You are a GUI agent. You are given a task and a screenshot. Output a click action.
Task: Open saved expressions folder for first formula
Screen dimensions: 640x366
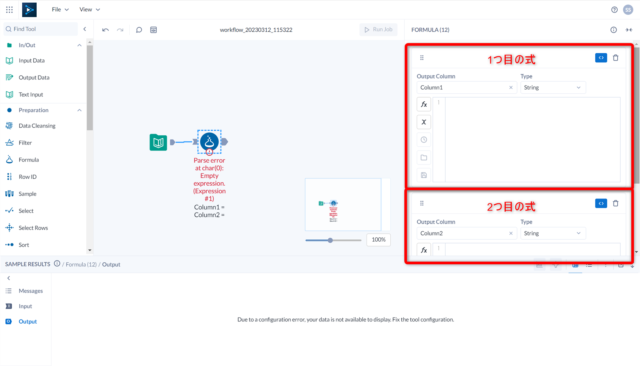(424, 157)
